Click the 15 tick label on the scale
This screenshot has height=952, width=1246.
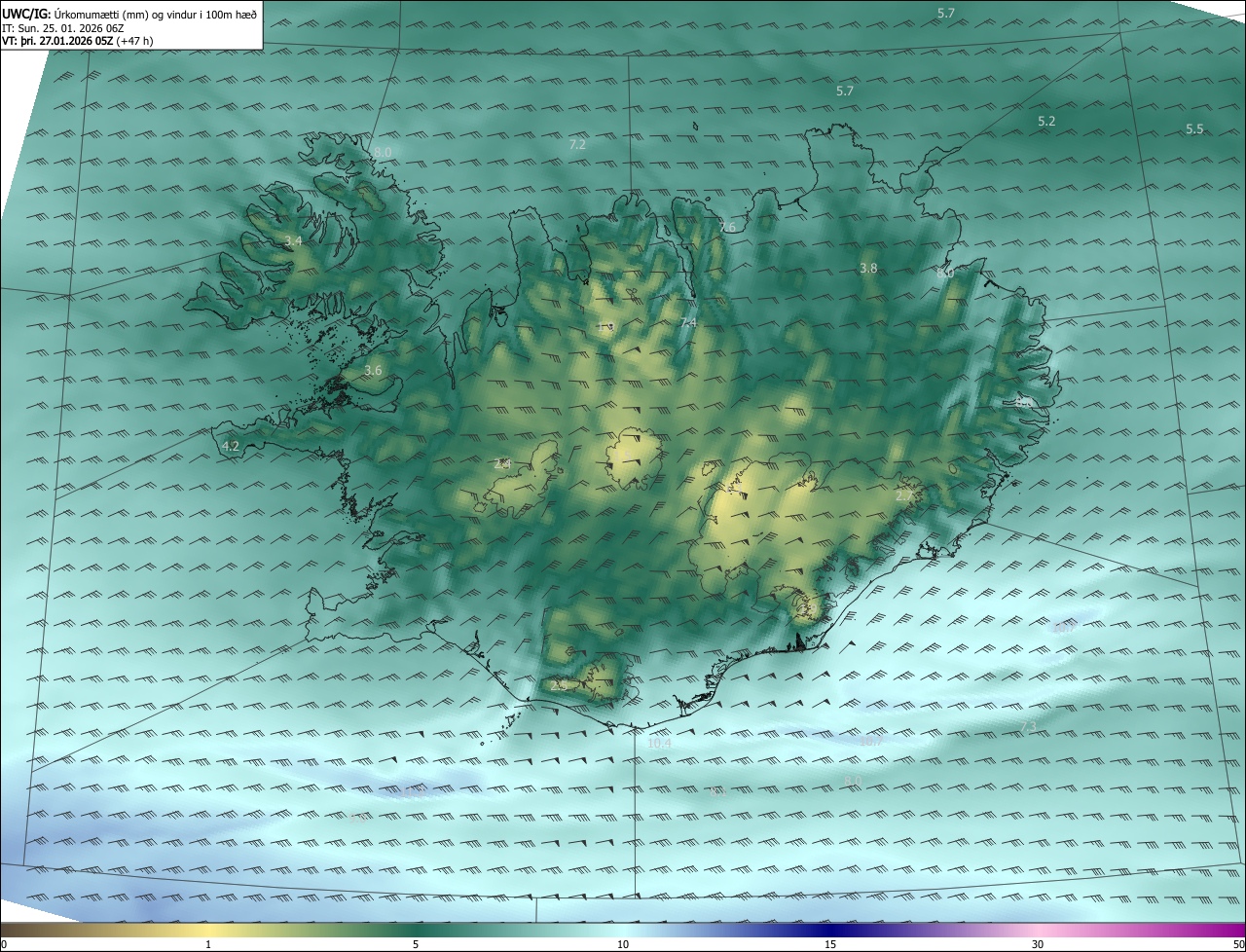tap(830, 944)
